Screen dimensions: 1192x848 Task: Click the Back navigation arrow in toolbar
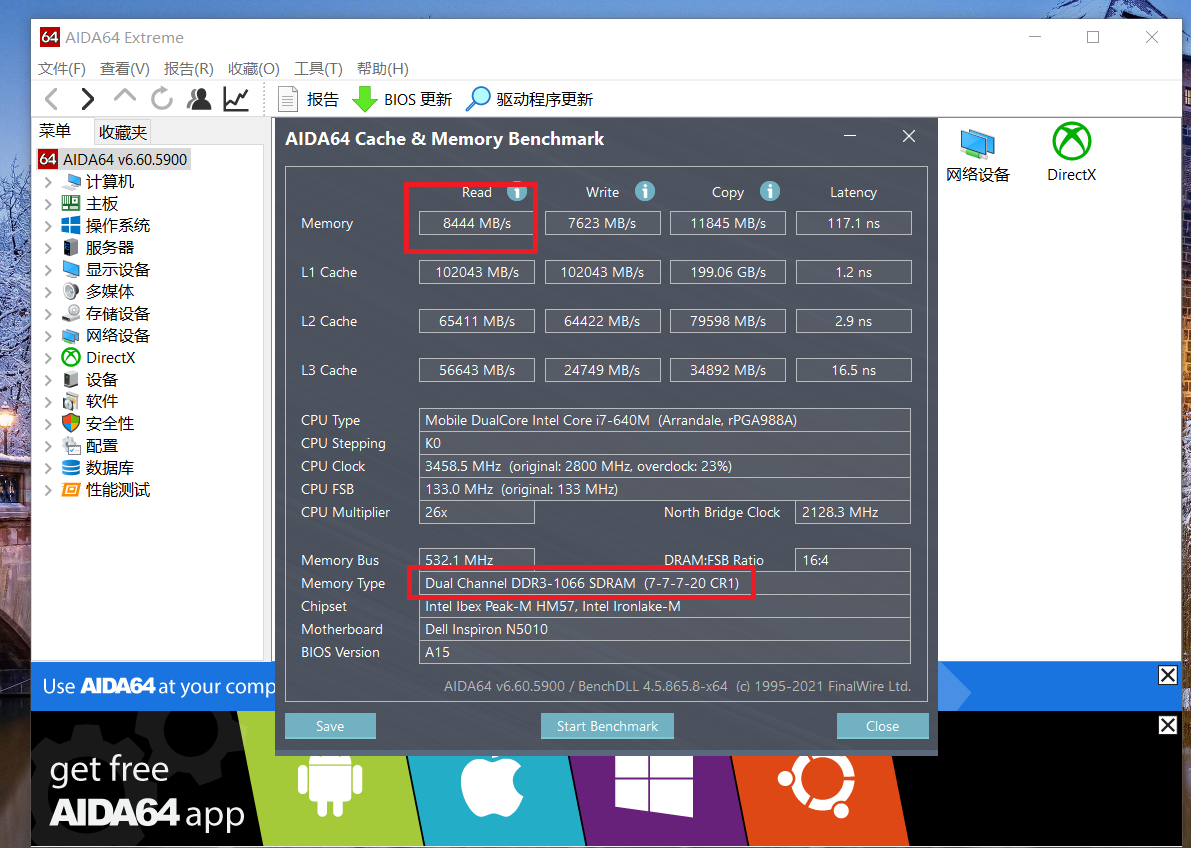[52, 98]
